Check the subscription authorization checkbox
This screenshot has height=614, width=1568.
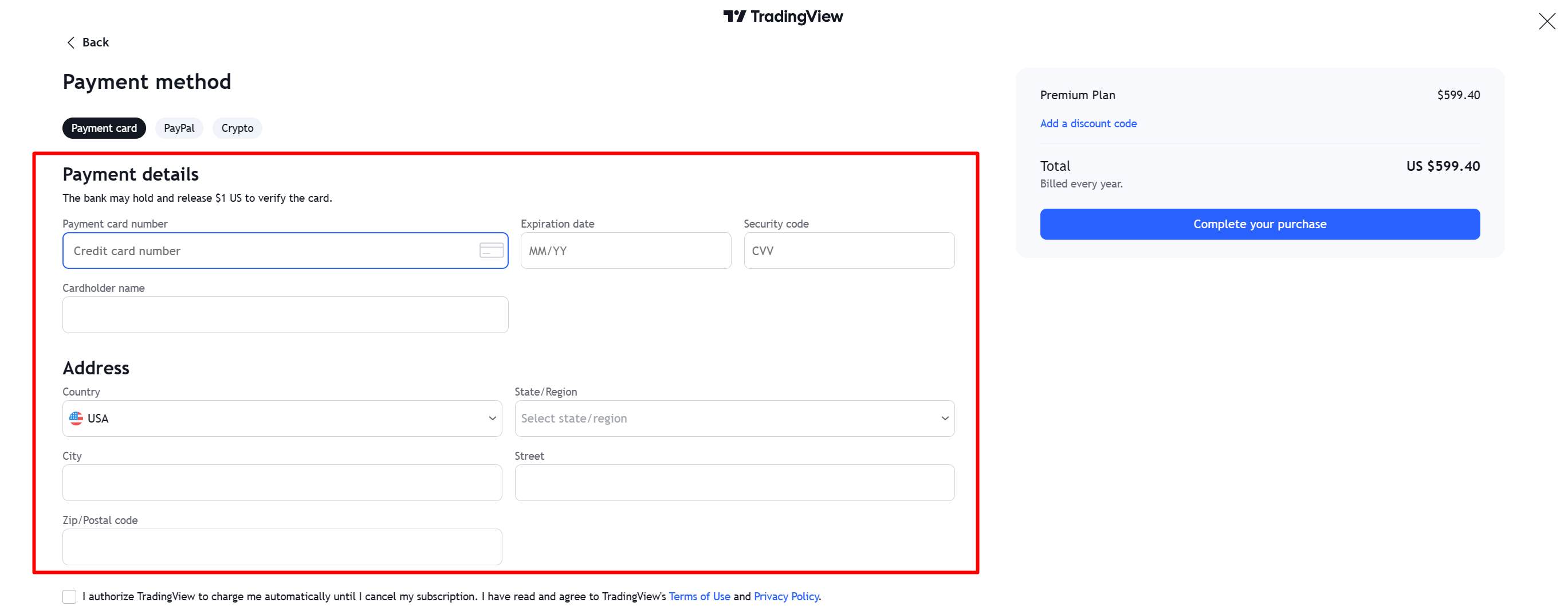[x=69, y=596]
